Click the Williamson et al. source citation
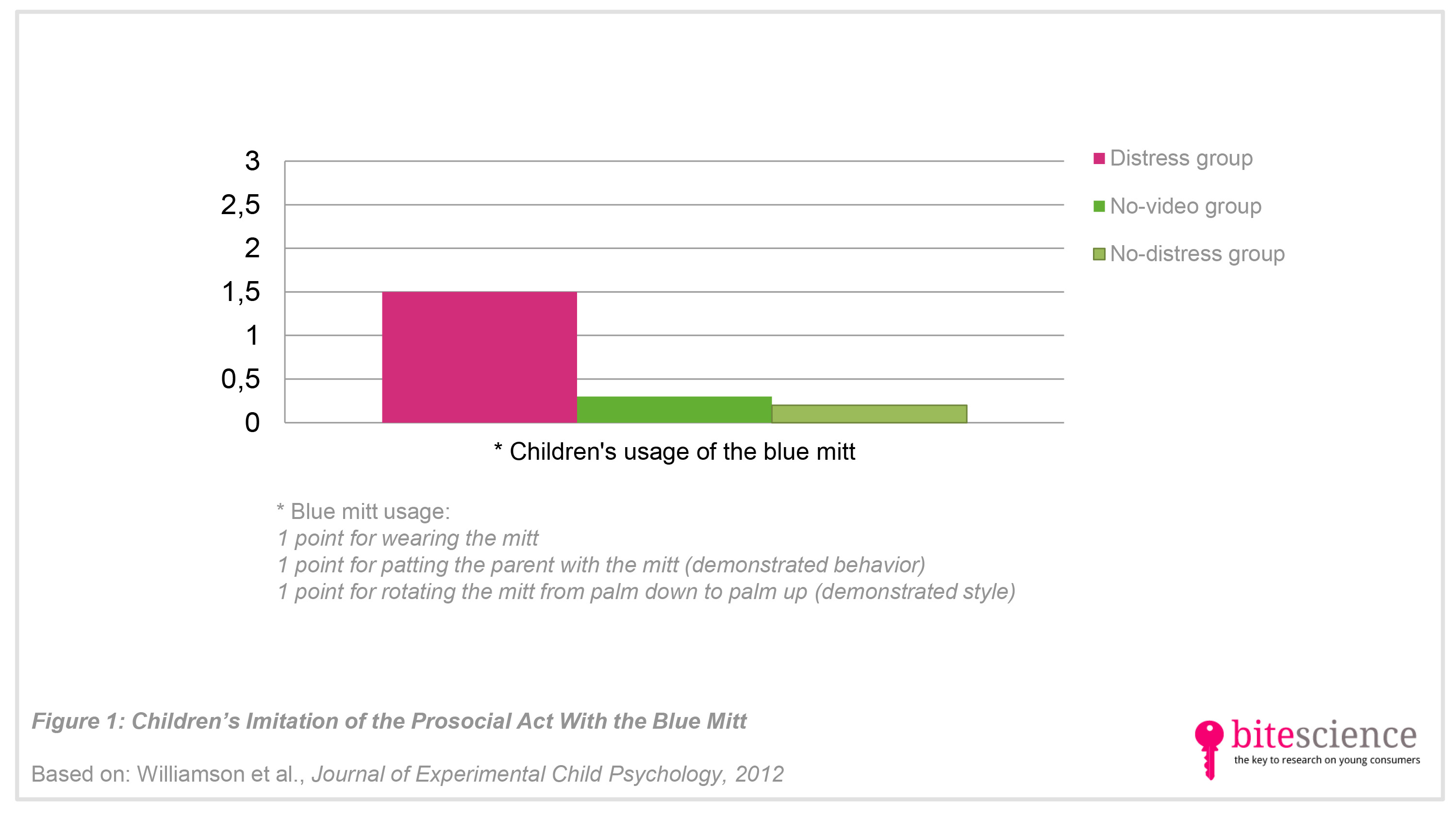This screenshot has width=1456, height=819. 408,774
